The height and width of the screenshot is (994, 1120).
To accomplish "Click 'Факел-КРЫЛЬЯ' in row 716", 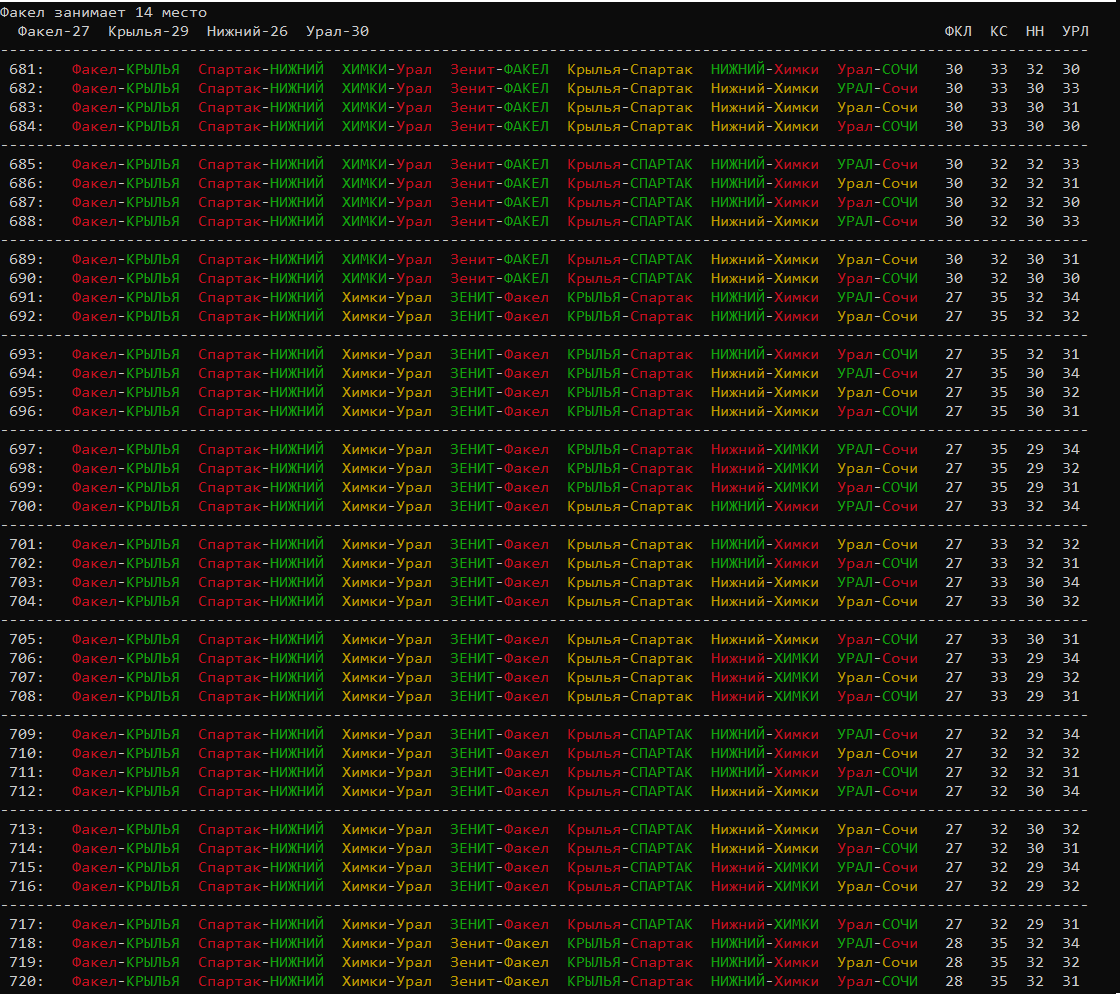I will [126, 886].
